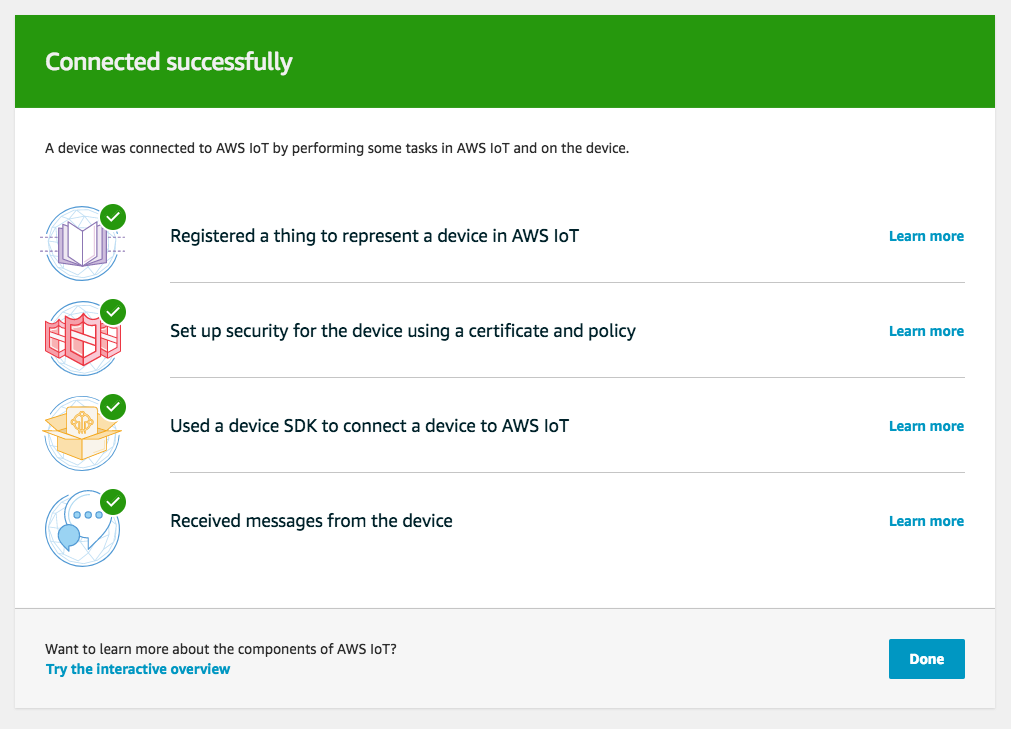
Task: Open Learn more for device SDK connection
Action: [x=927, y=426]
